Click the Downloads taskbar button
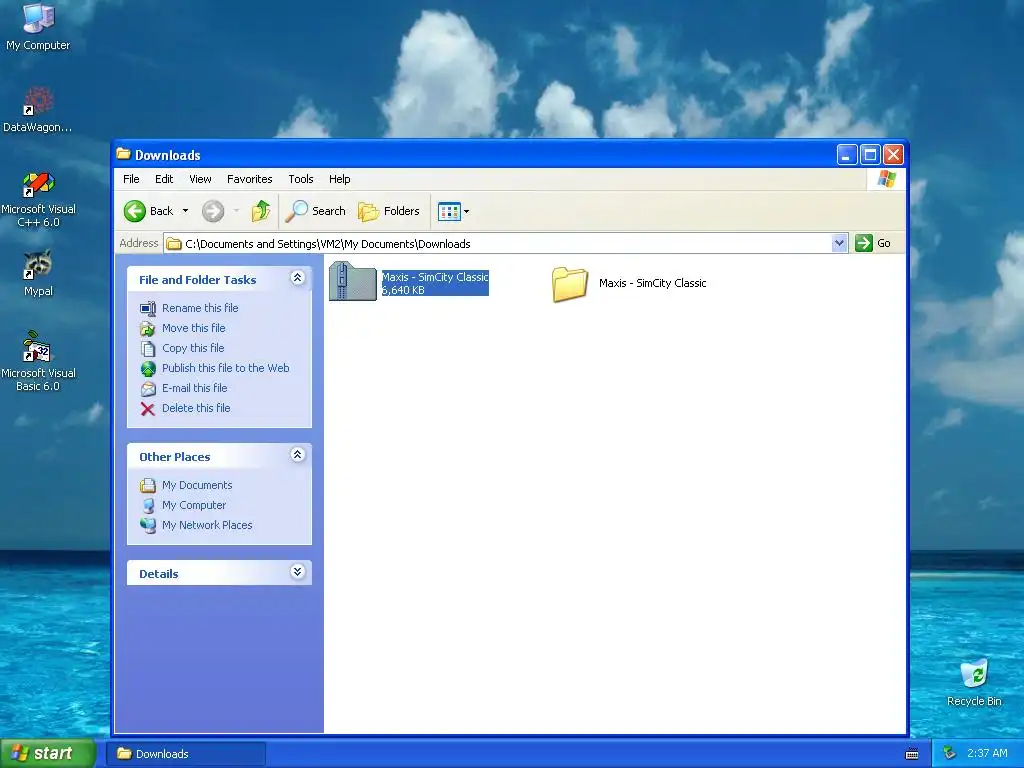The width and height of the screenshot is (1024, 768). pyautogui.click(x=186, y=754)
